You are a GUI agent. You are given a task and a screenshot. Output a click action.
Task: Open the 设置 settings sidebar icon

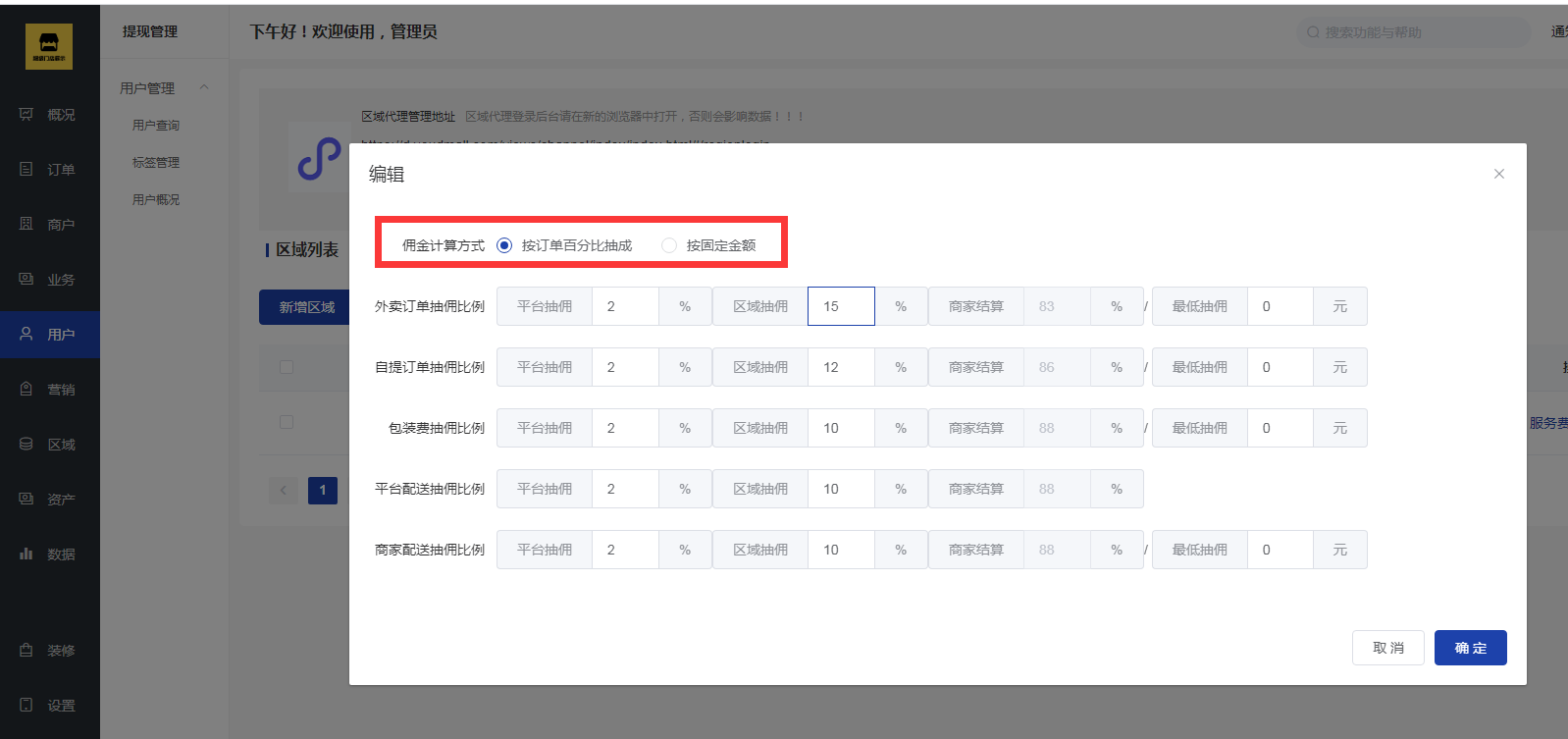tap(26, 706)
